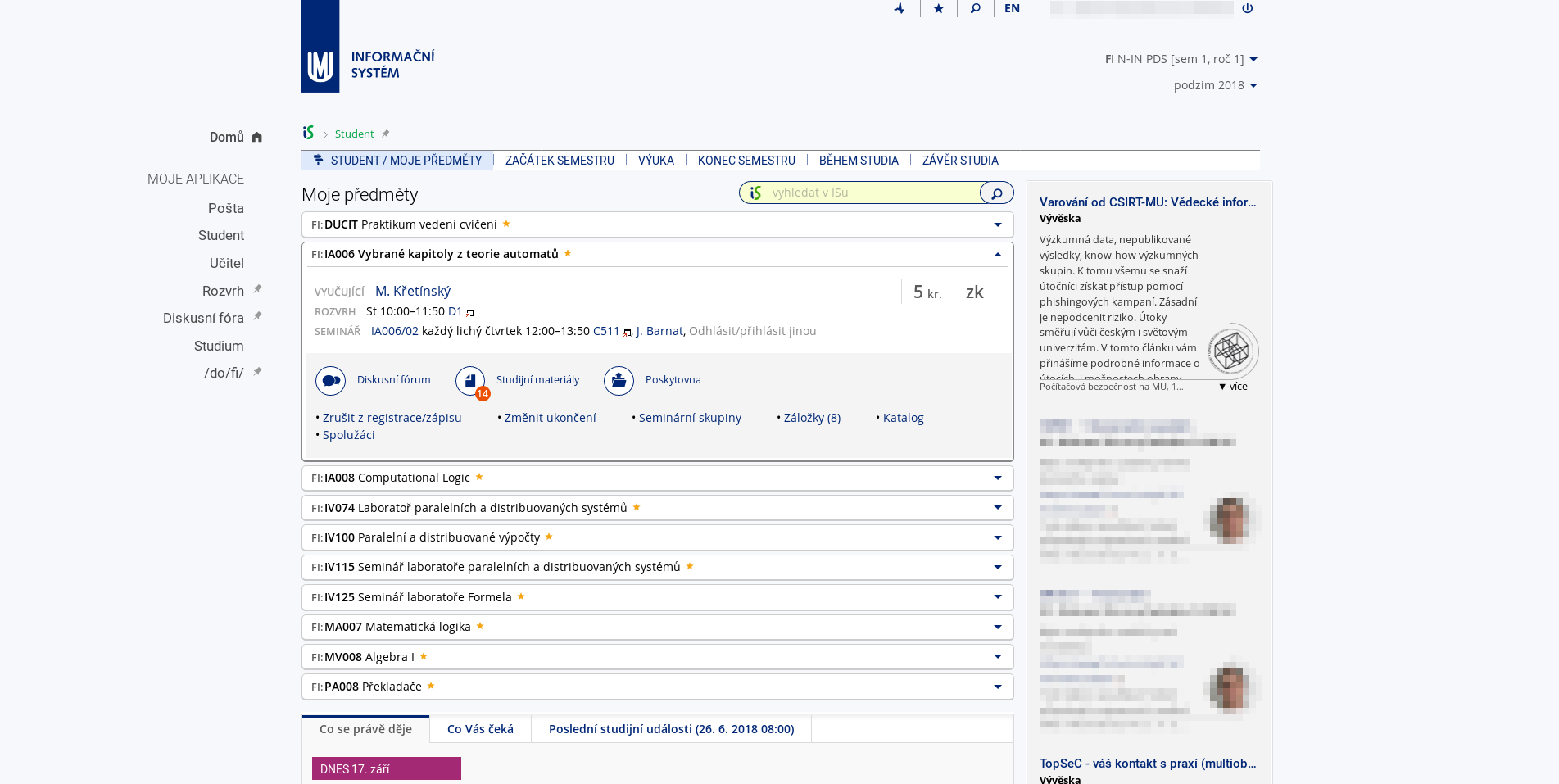Toggle the favorite star next to MV008 Algebra I
The image size is (1559, 784).
[x=424, y=657]
